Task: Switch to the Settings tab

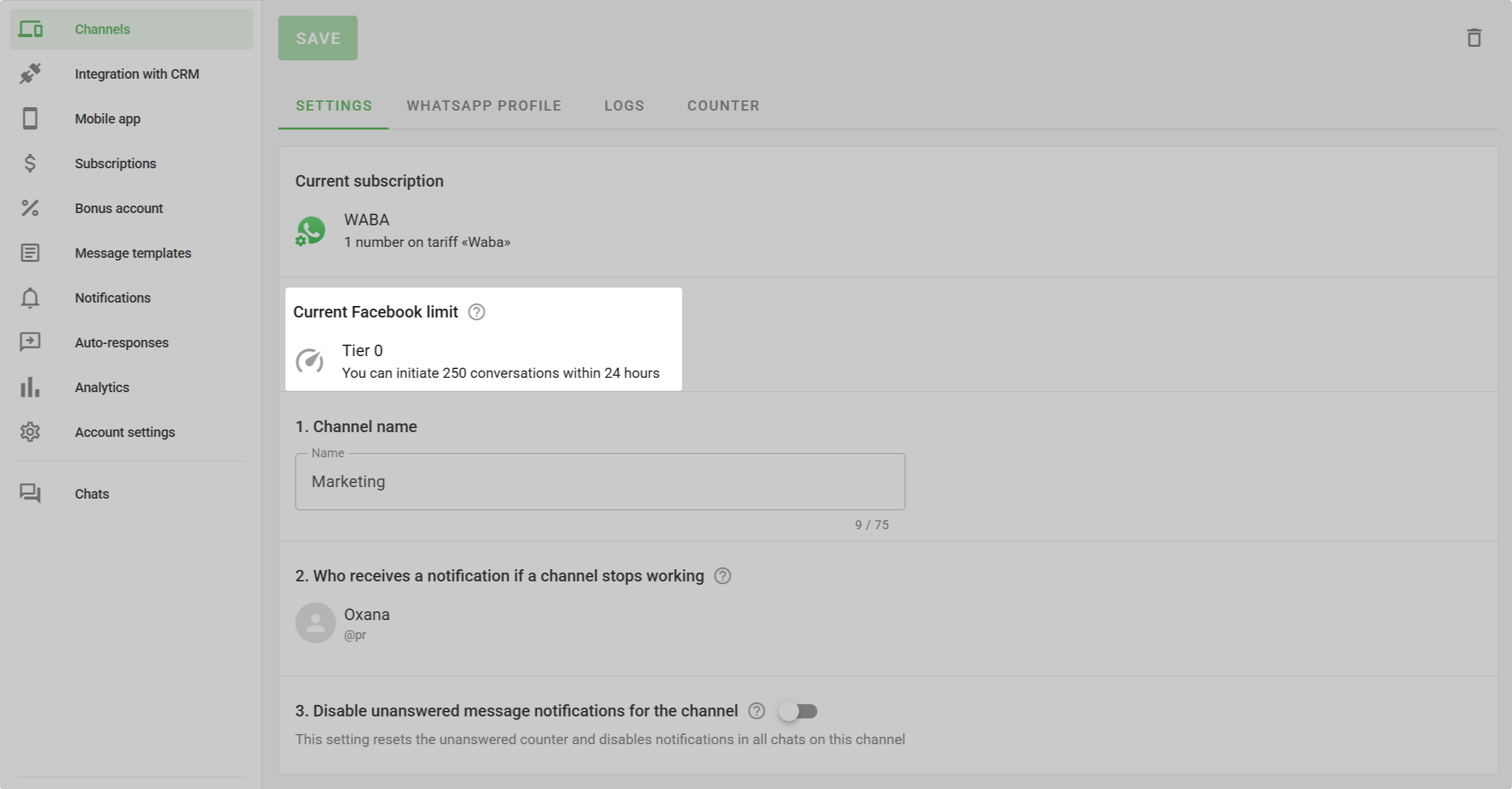Action: [334, 106]
